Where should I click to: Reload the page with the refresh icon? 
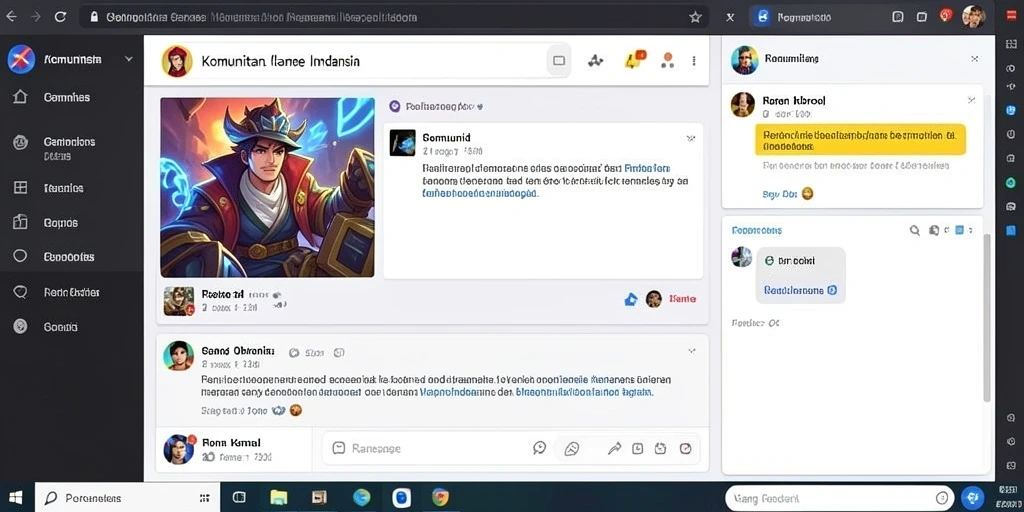click(60, 17)
